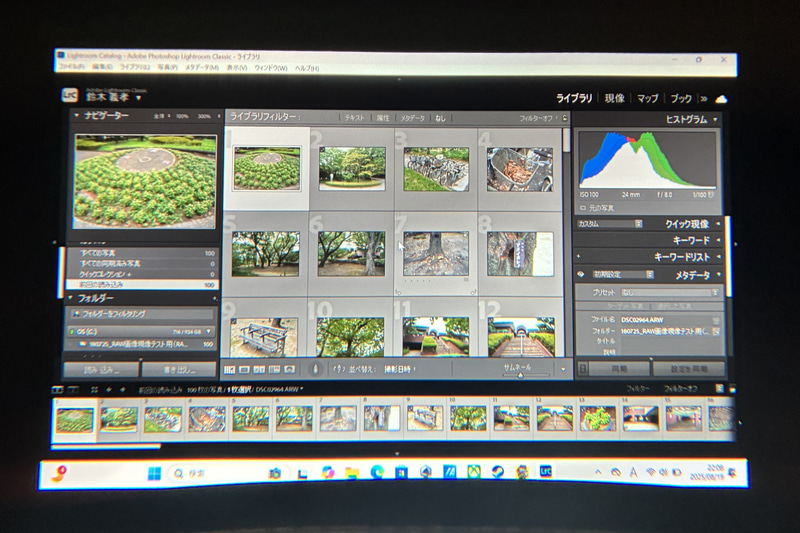Open the ファイル menu
The image size is (800, 533).
point(71,67)
